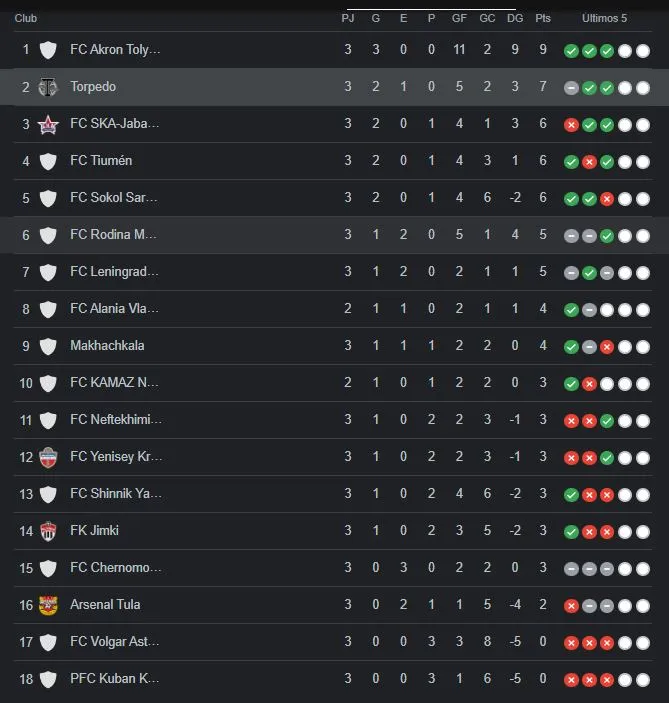The height and width of the screenshot is (703, 669).
Task: Open the Makhachkala team link
Action: point(107,346)
